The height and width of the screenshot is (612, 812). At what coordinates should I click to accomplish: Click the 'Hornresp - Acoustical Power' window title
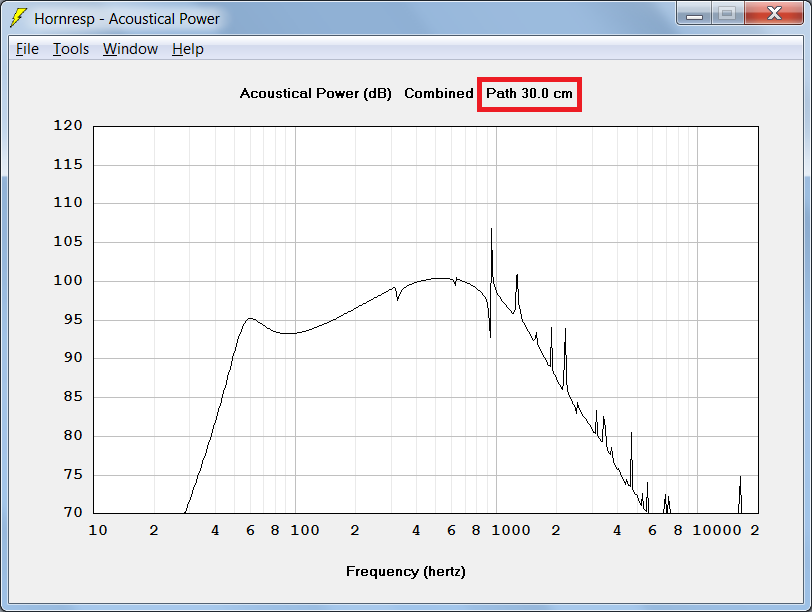pyautogui.click(x=127, y=19)
